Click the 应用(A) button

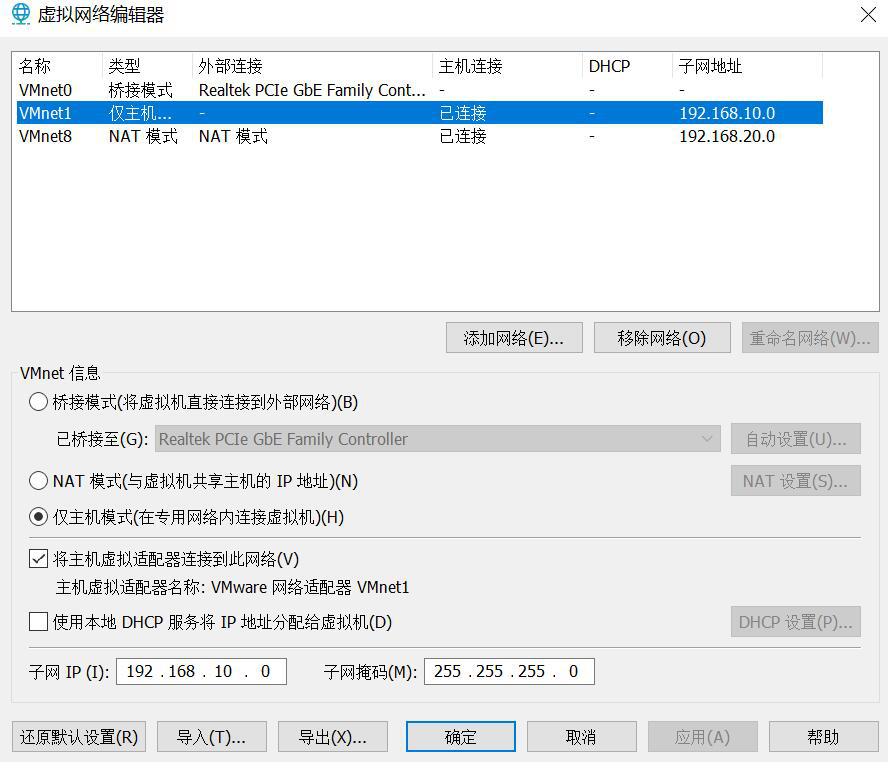(702, 737)
